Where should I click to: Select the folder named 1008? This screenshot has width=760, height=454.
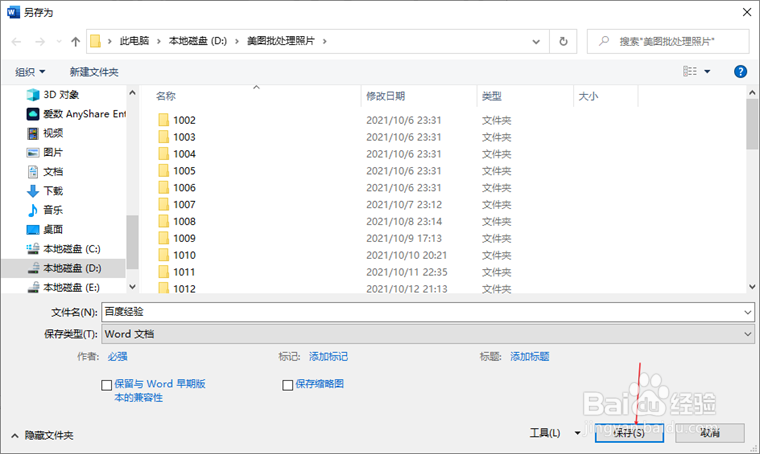(x=184, y=221)
